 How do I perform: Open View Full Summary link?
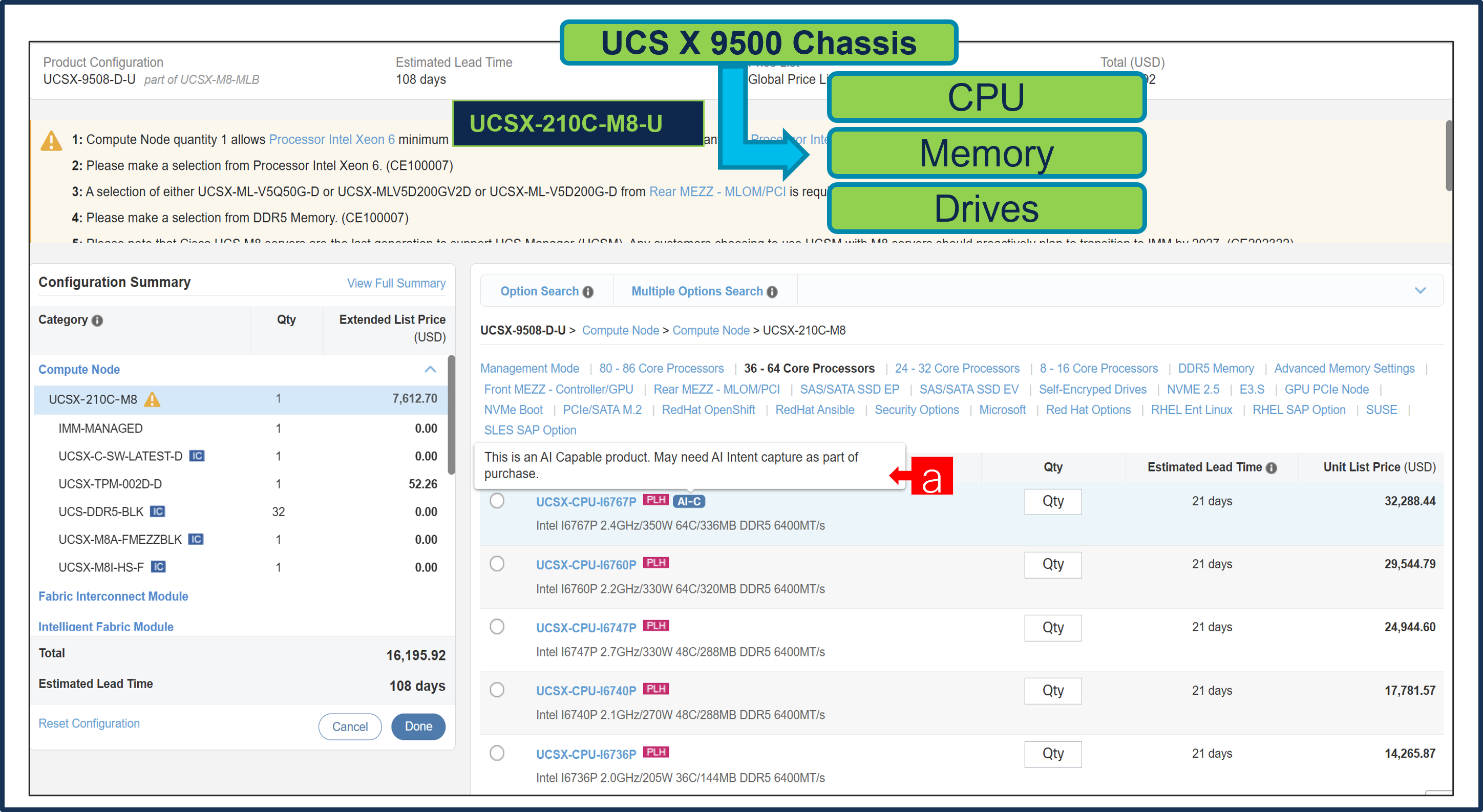tap(396, 283)
